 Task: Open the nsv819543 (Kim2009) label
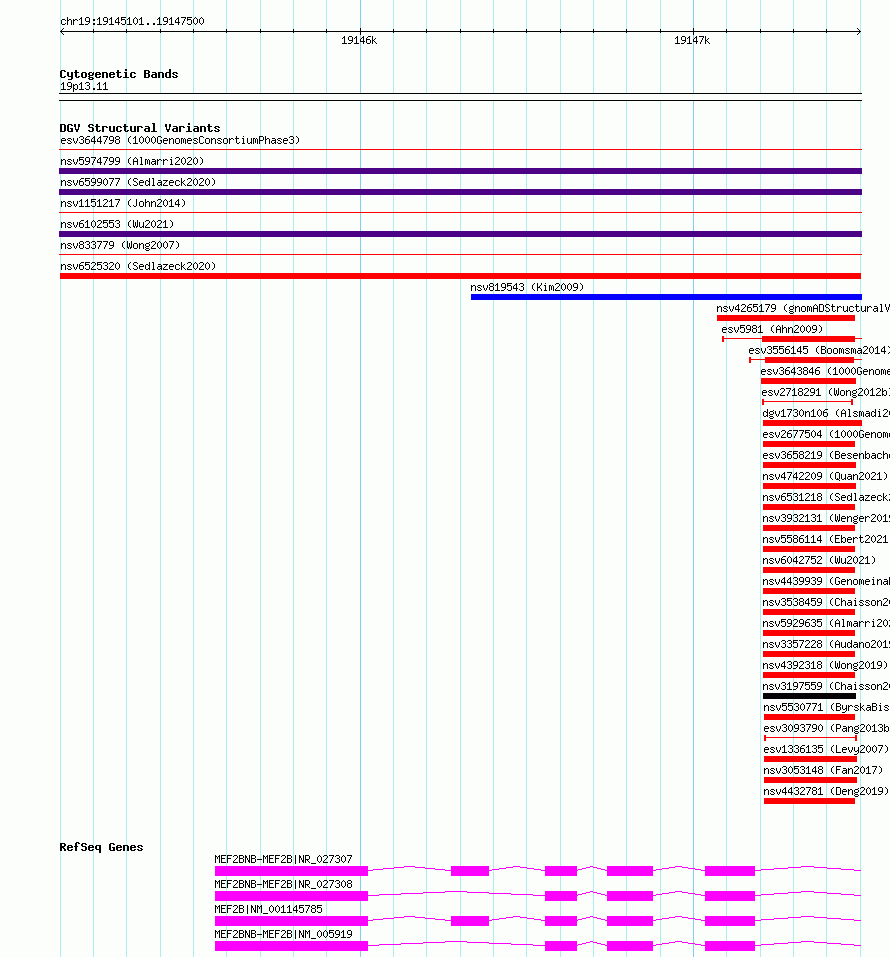click(527, 287)
